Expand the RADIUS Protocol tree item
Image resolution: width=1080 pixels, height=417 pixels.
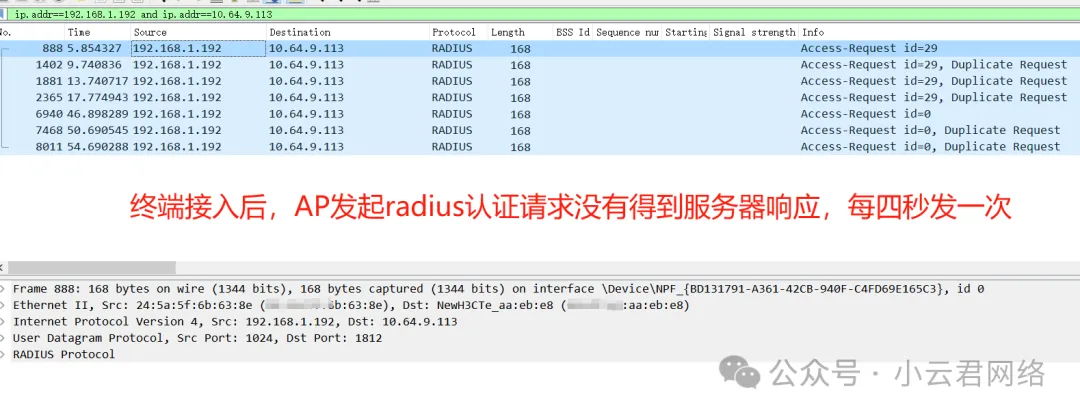[5, 354]
